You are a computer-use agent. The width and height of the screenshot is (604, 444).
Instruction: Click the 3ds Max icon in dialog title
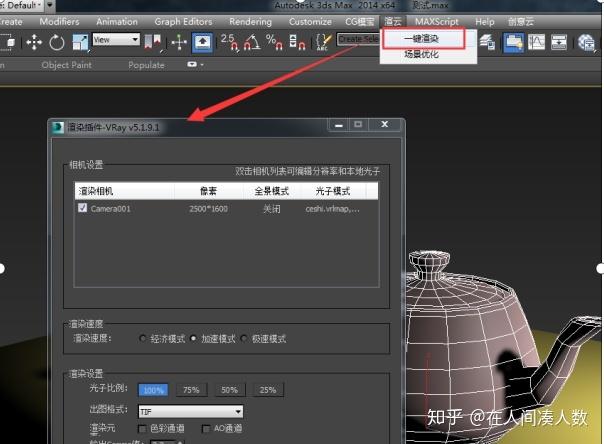(x=58, y=127)
